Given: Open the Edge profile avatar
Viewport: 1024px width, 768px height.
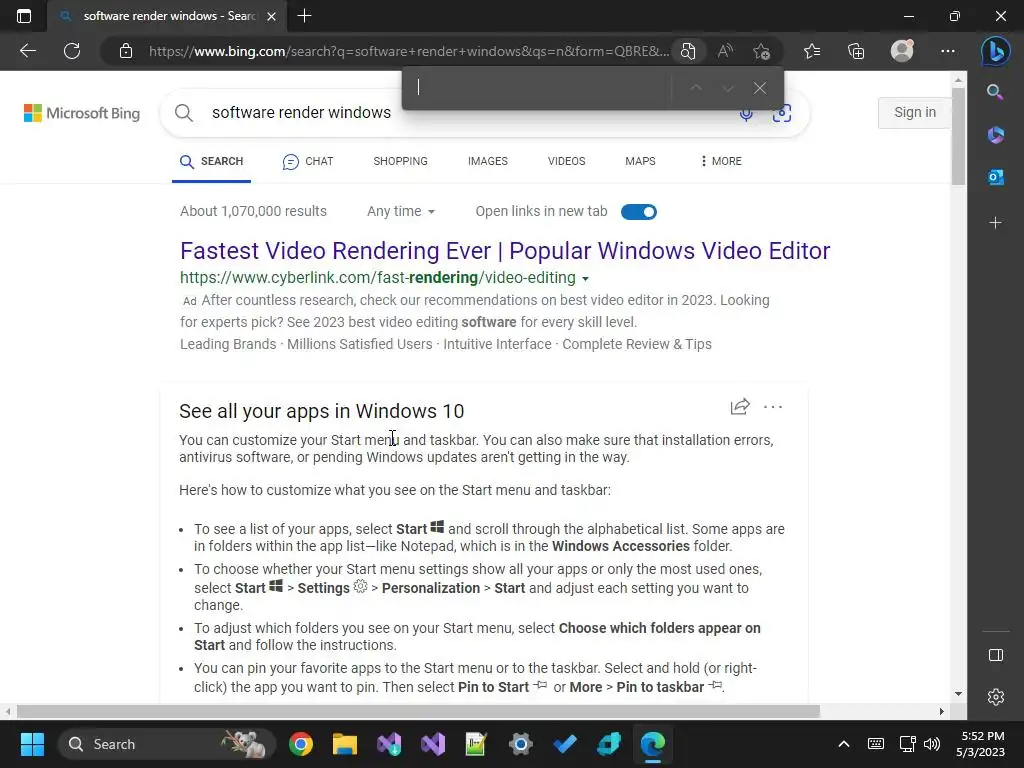Looking at the screenshot, I should click(902, 51).
